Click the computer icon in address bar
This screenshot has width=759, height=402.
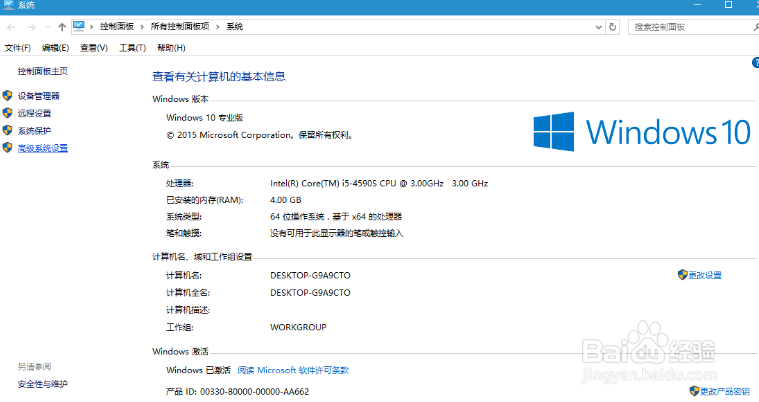(x=79, y=26)
